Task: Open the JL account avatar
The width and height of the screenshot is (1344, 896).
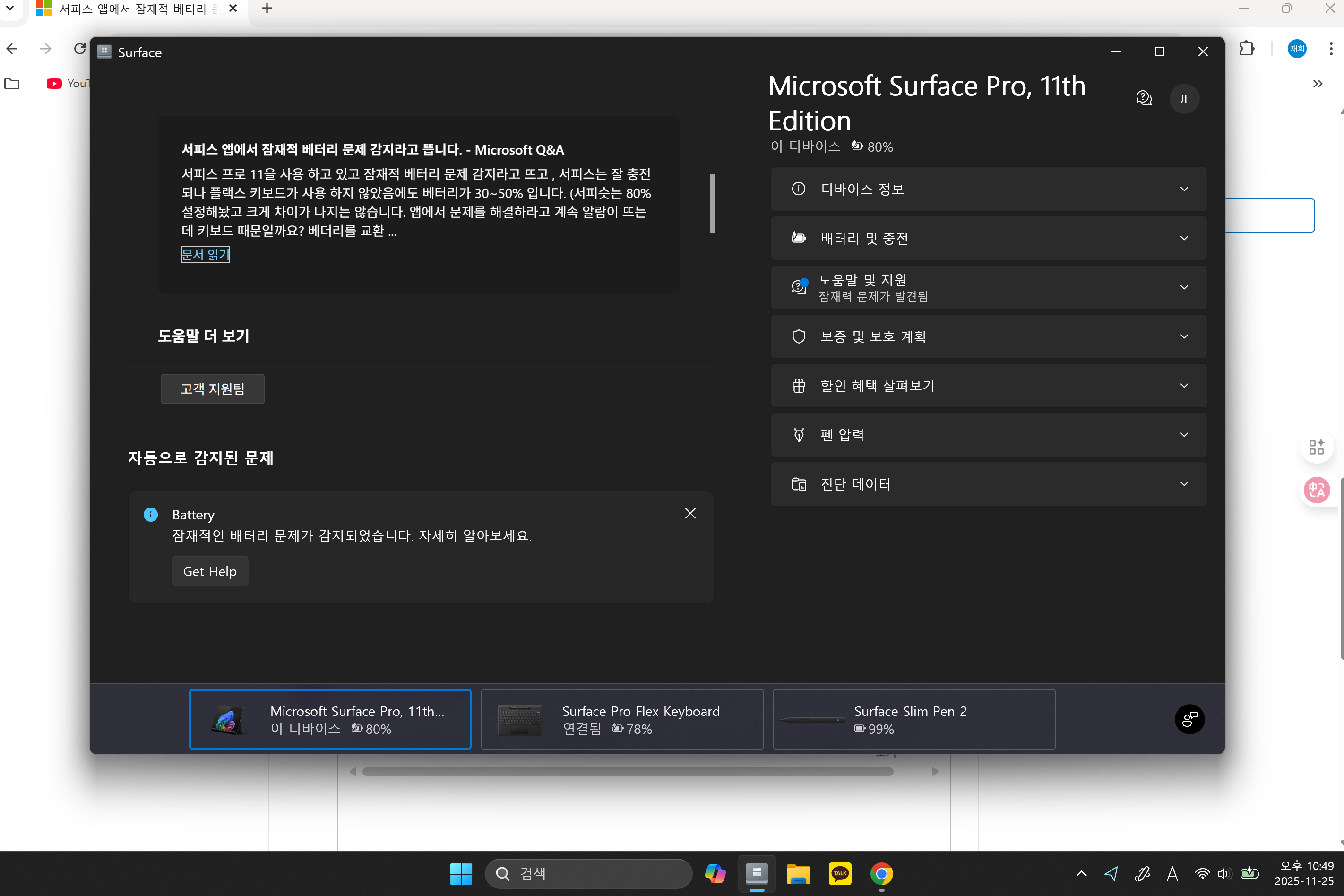Action: pyautogui.click(x=1184, y=99)
